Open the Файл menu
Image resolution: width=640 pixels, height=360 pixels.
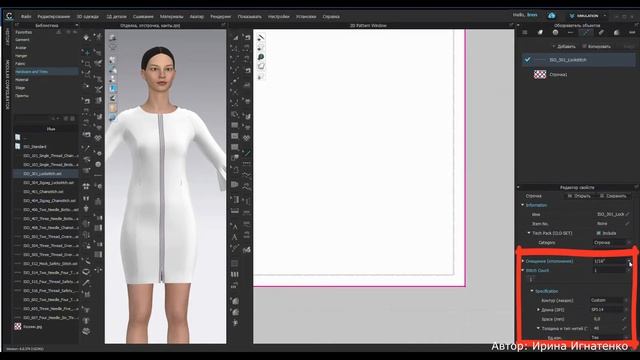coord(26,17)
